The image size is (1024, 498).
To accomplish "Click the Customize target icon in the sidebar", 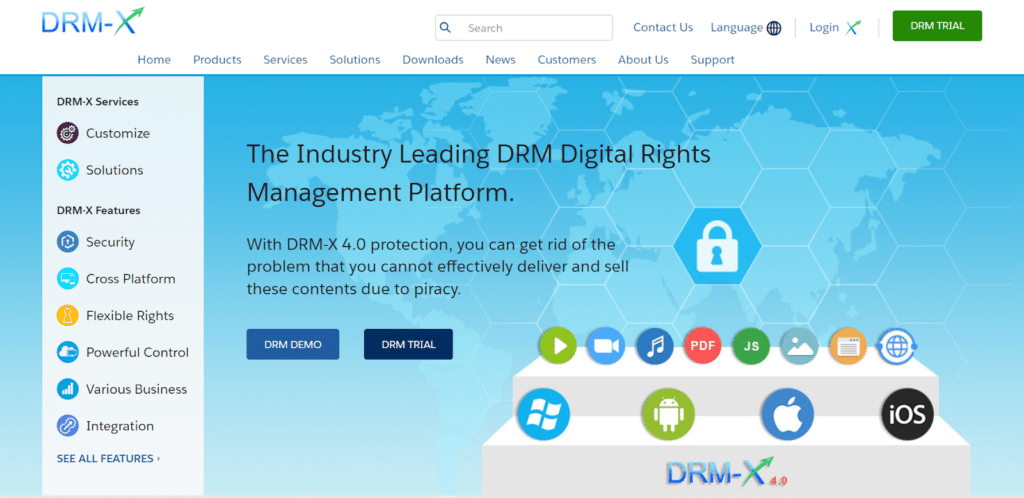I will pyautogui.click(x=68, y=133).
